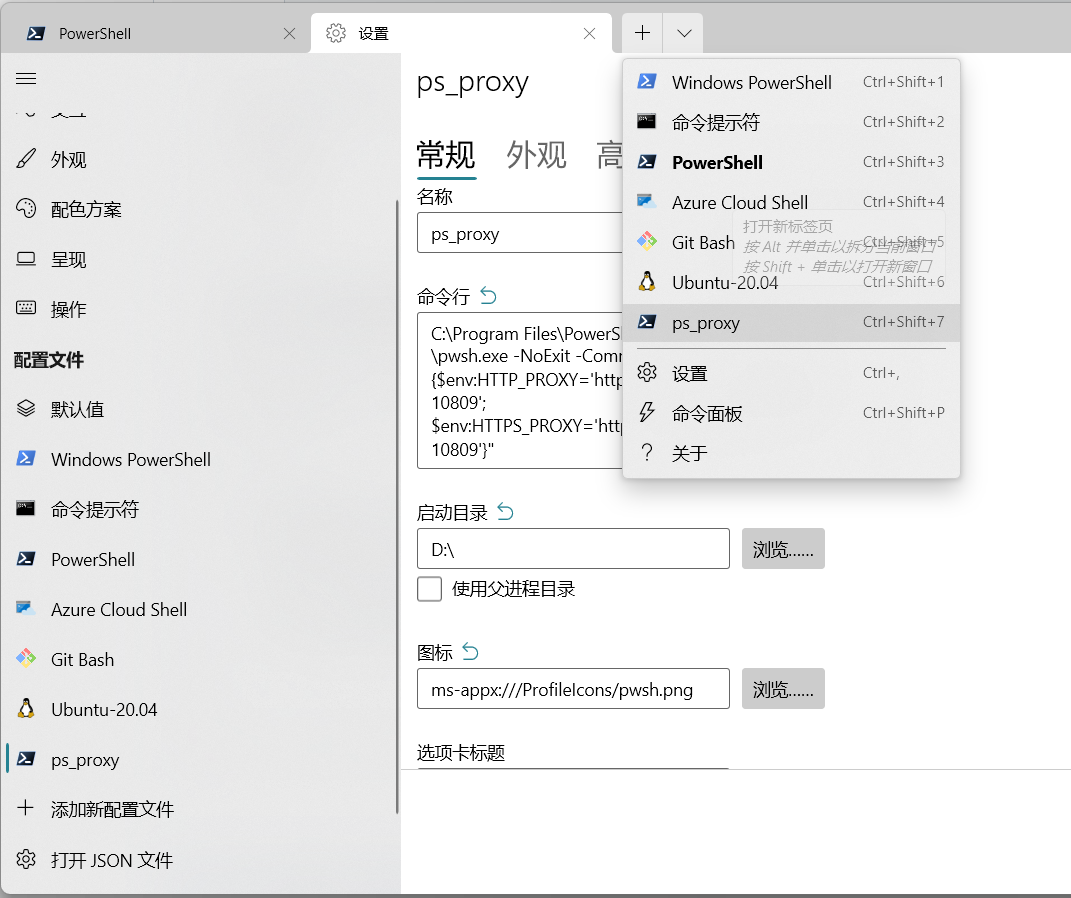Click the monitor icon for 呈现
This screenshot has width=1071, height=898.
(x=26, y=259)
